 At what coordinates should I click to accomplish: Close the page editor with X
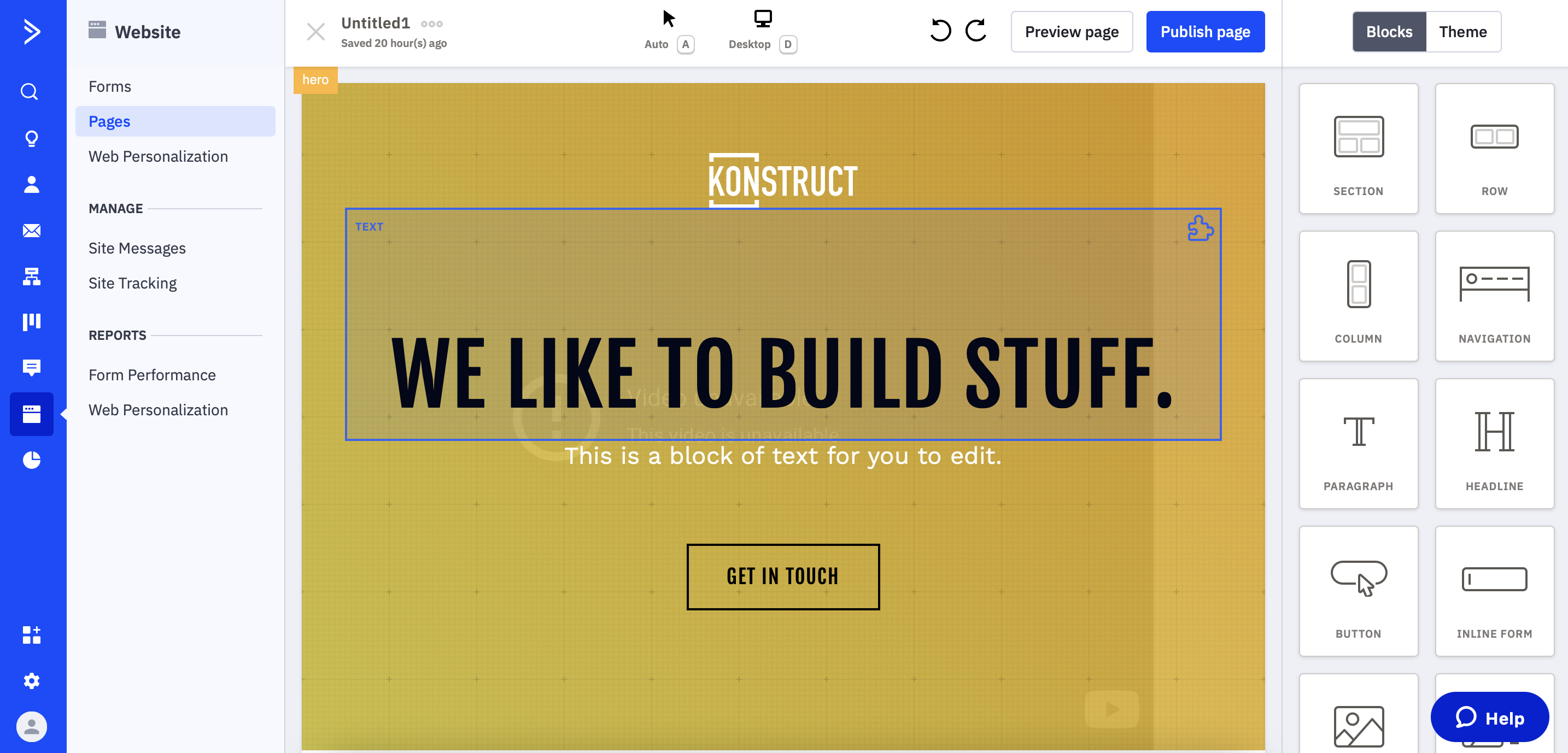click(x=315, y=32)
